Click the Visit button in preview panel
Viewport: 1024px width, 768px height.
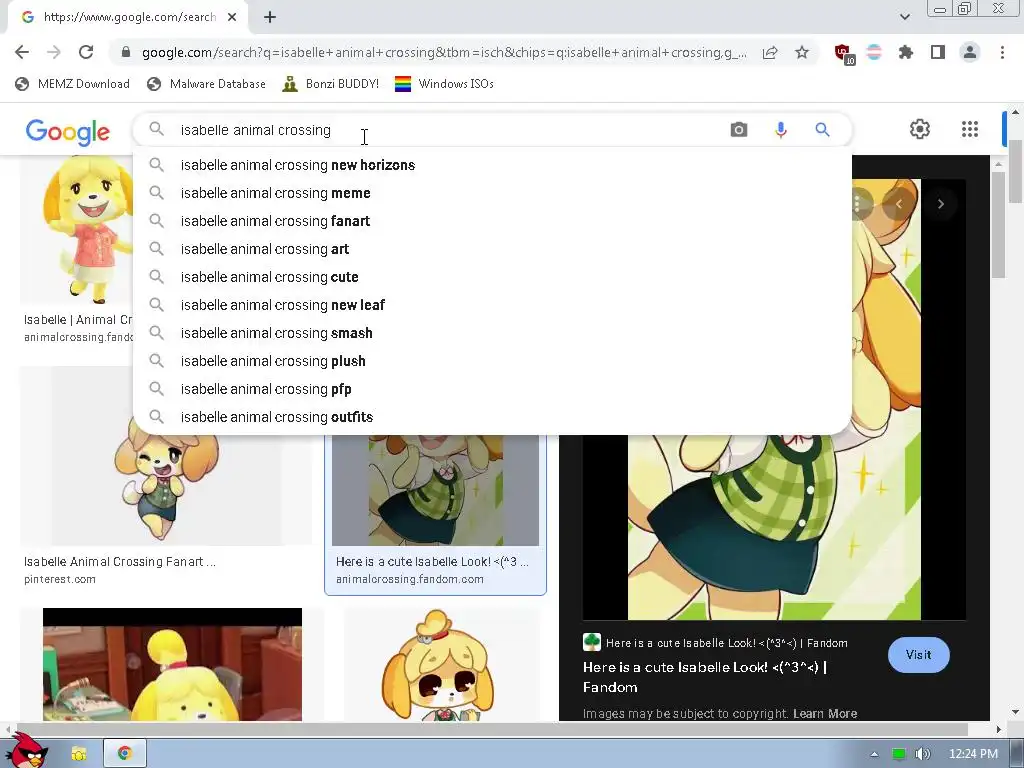point(918,654)
